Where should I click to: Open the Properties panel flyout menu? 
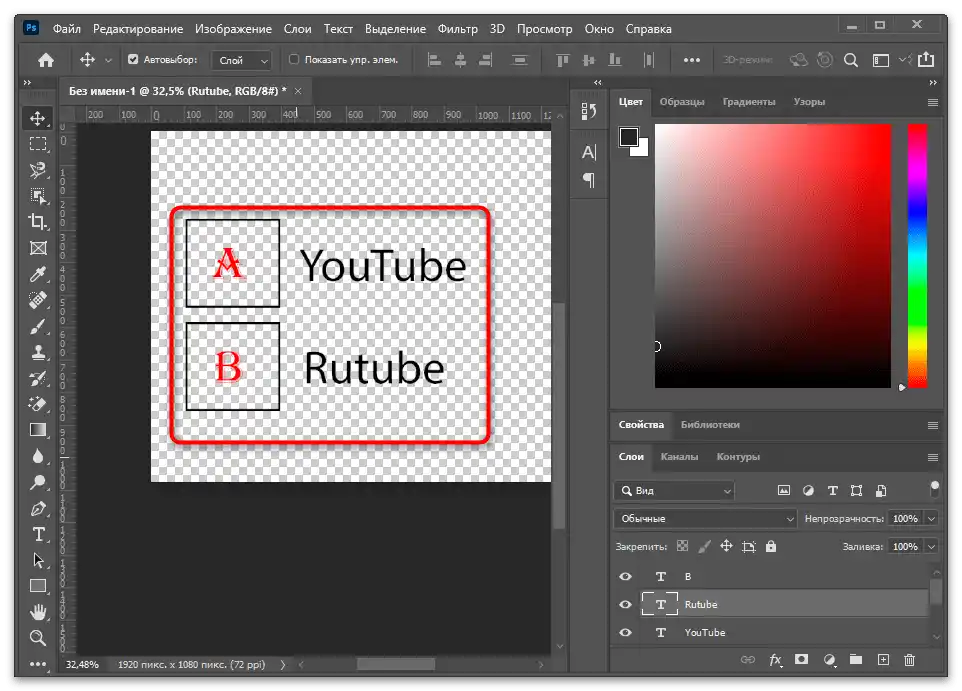(933, 425)
